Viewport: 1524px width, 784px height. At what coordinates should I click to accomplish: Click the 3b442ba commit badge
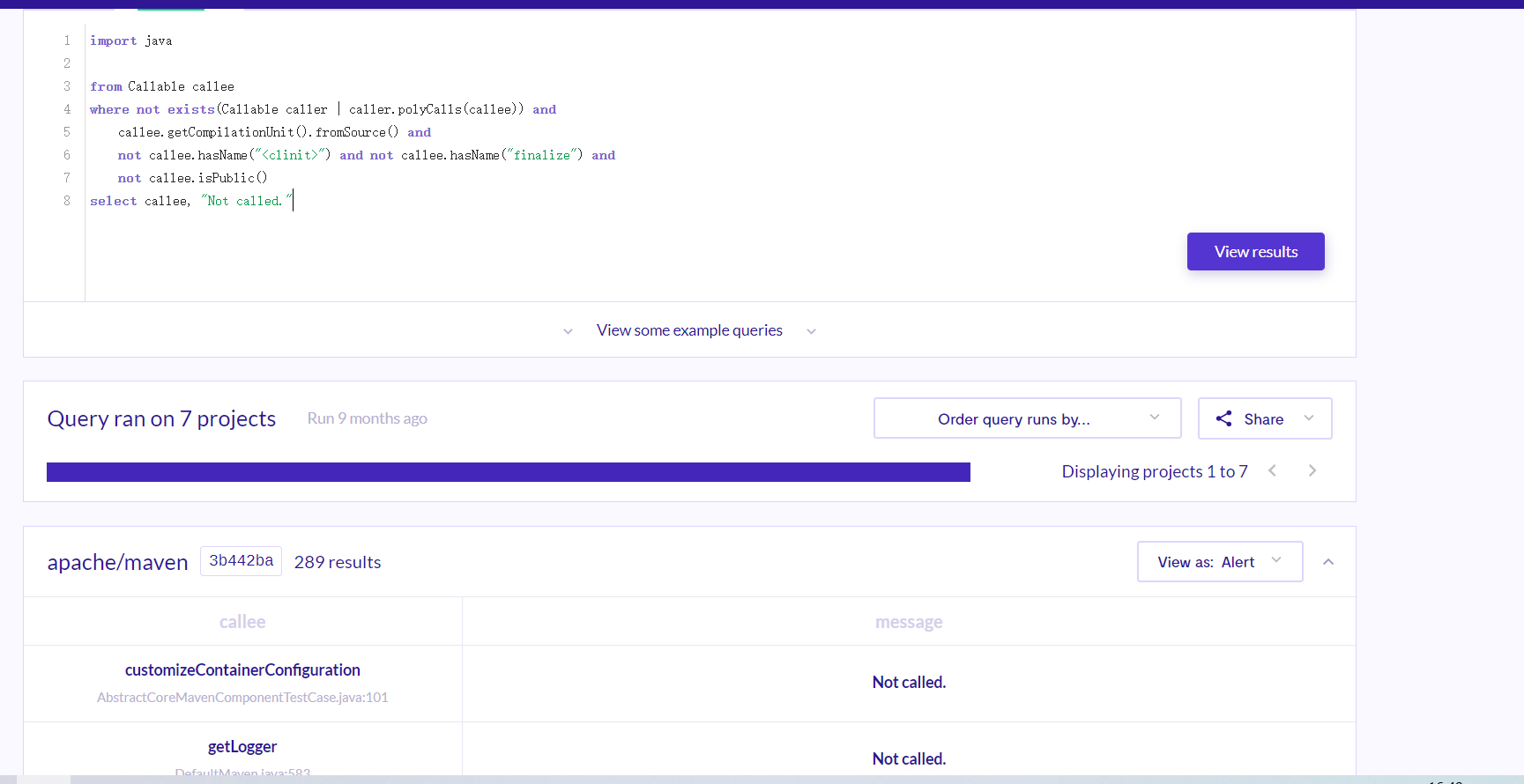pos(241,561)
